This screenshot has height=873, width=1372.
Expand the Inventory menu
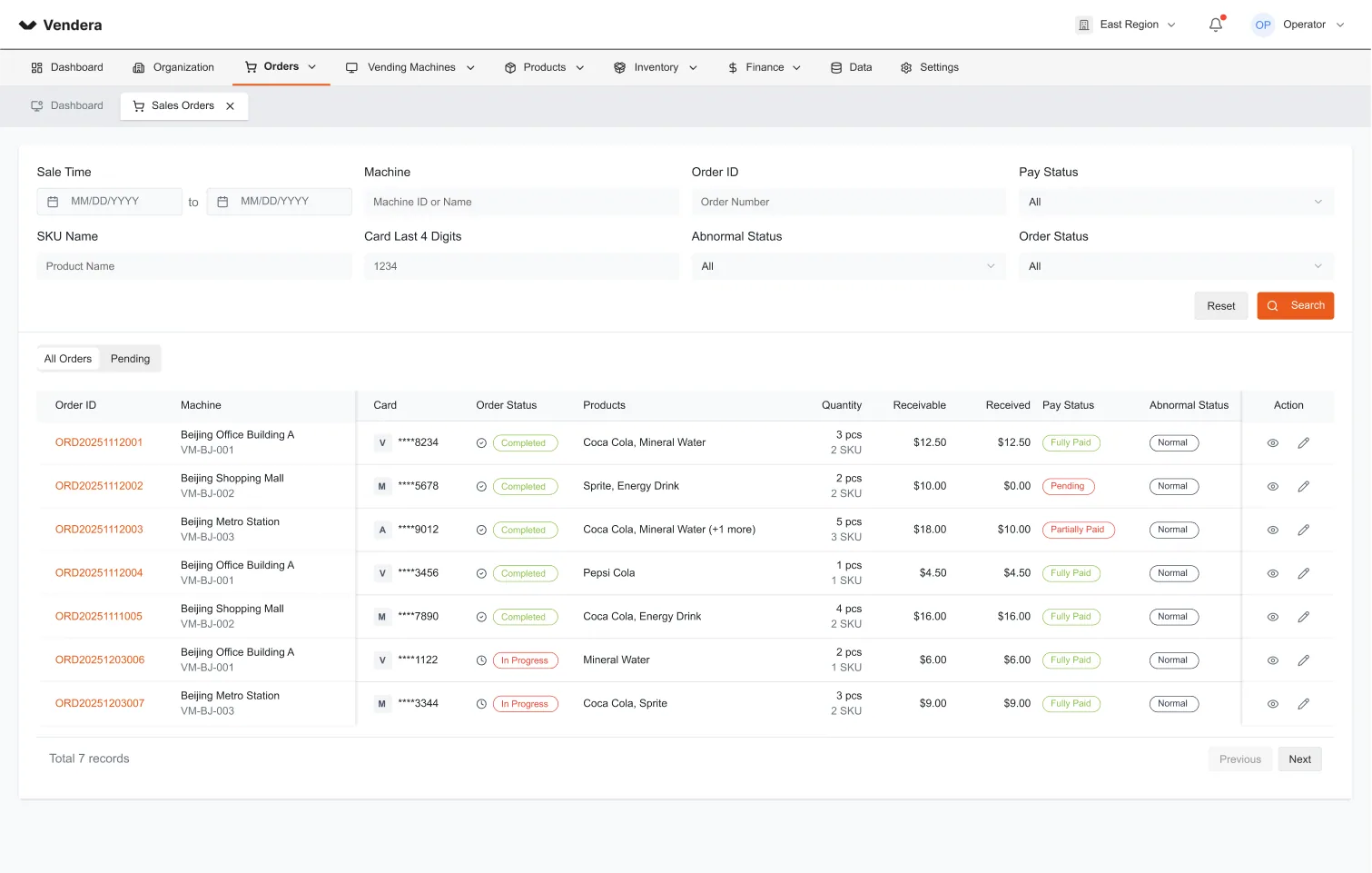(x=656, y=68)
